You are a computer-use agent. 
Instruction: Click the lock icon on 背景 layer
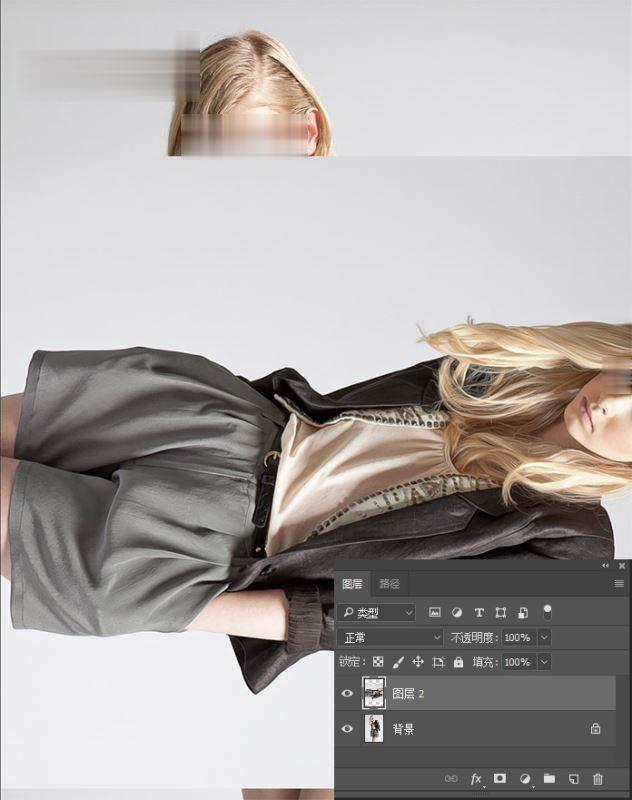point(595,729)
